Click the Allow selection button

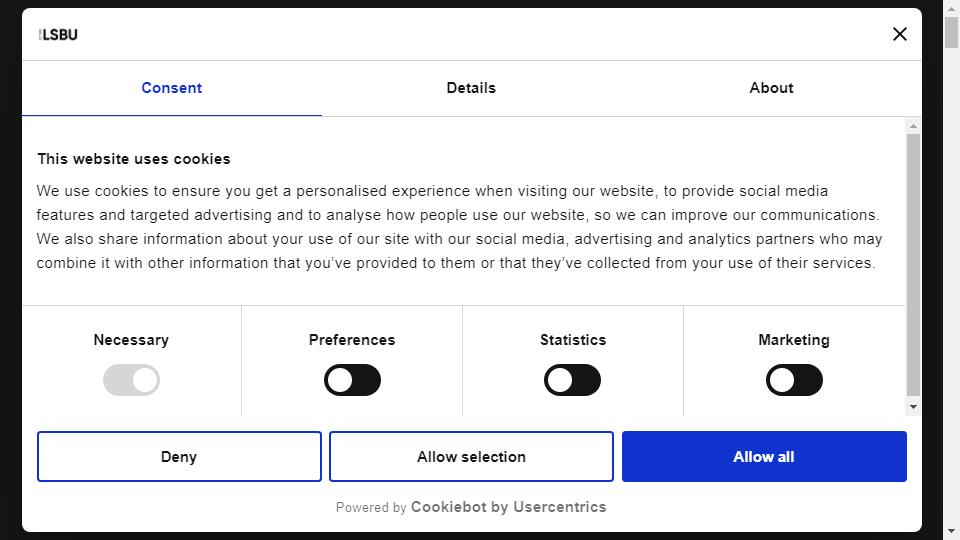click(x=471, y=457)
